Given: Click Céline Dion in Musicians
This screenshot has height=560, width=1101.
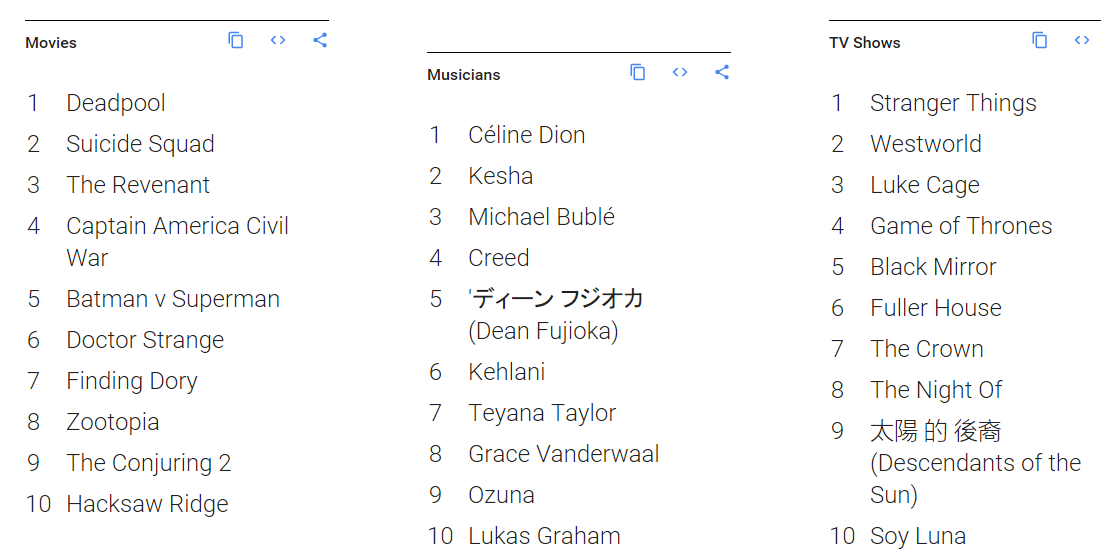Looking at the screenshot, I should pyautogui.click(x=527, y=135).
